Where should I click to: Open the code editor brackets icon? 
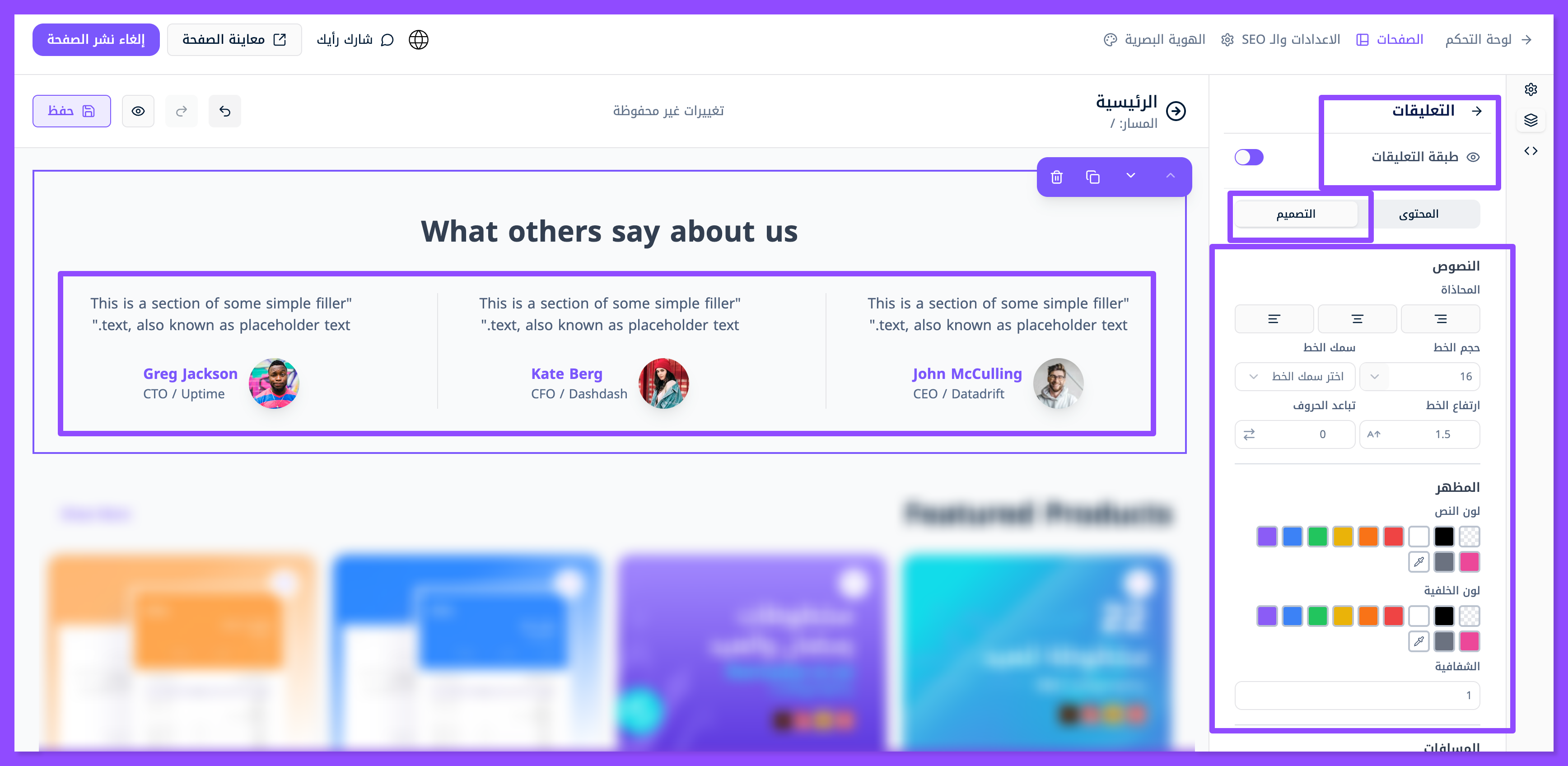(1531, 151)
